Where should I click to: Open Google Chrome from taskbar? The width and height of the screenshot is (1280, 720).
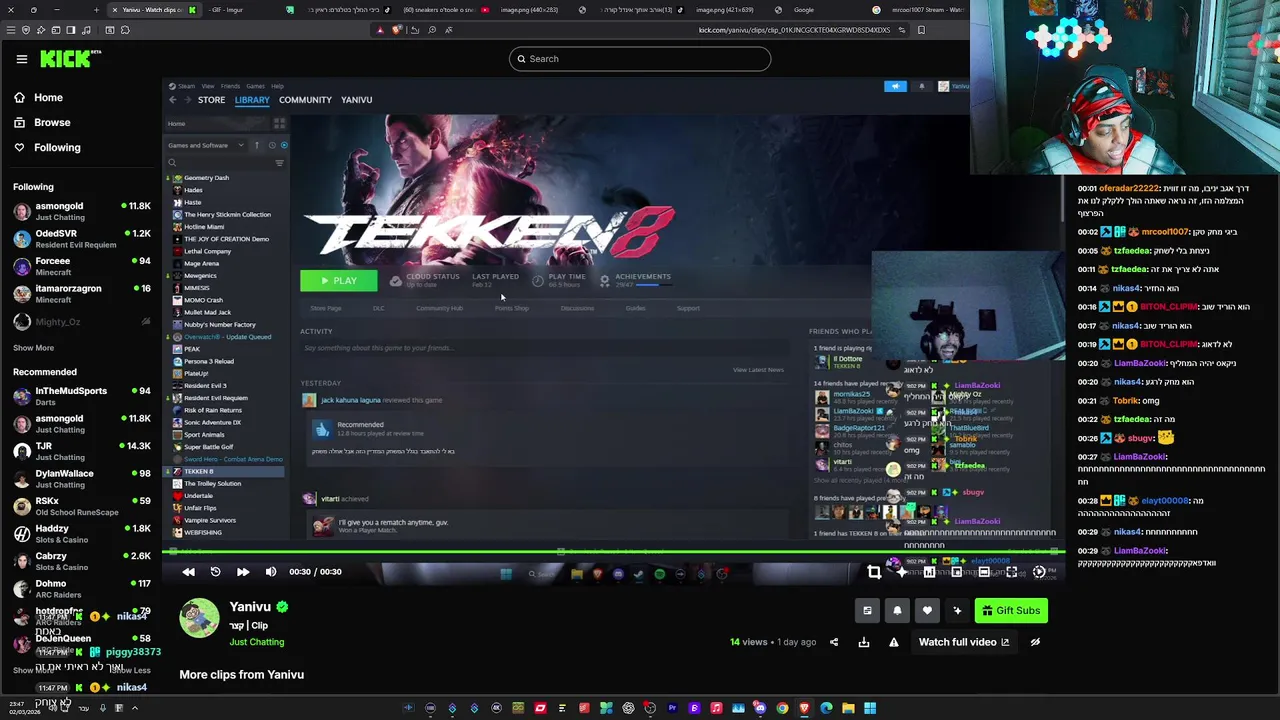(782, 708)
